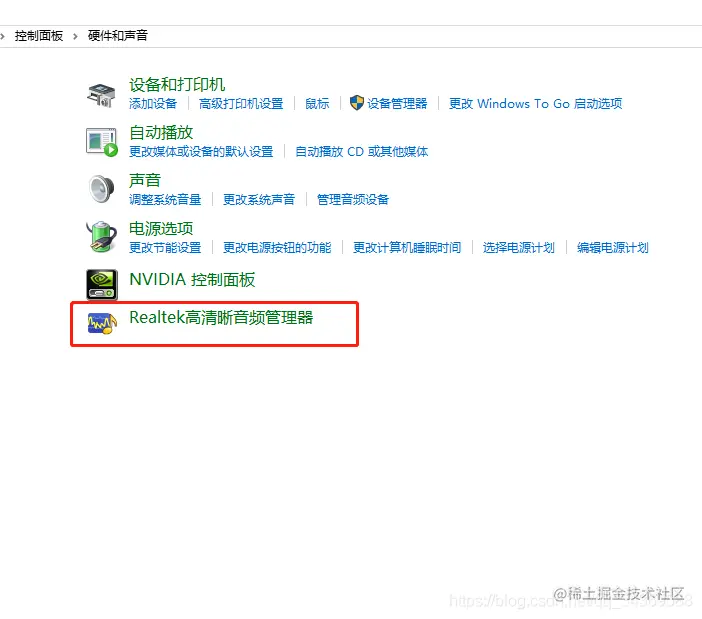Open the 电源选项 heading
This screenshot has height=619, width=702.
coord(161,229)
